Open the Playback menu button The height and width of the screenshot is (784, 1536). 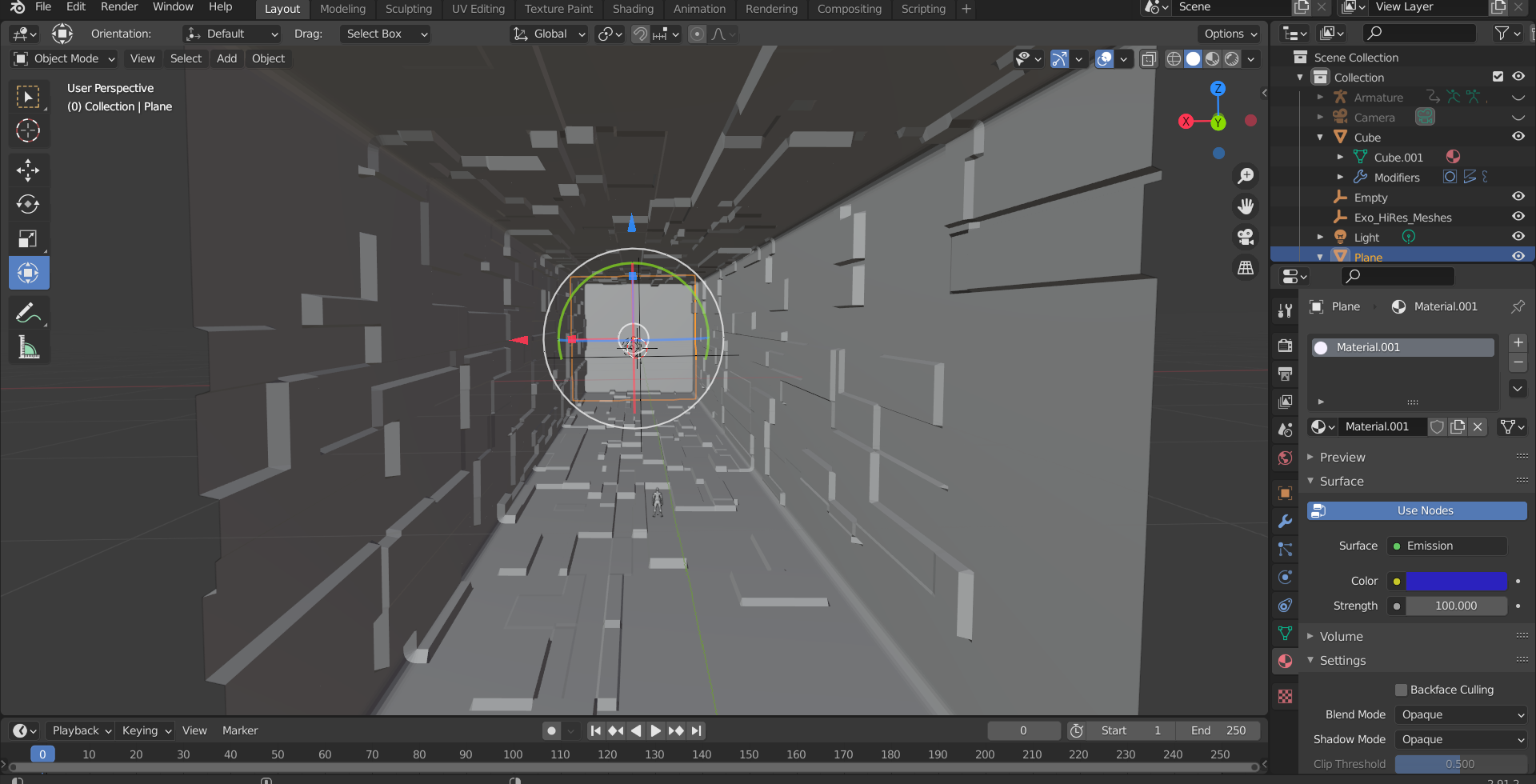(x=81, y=730)
